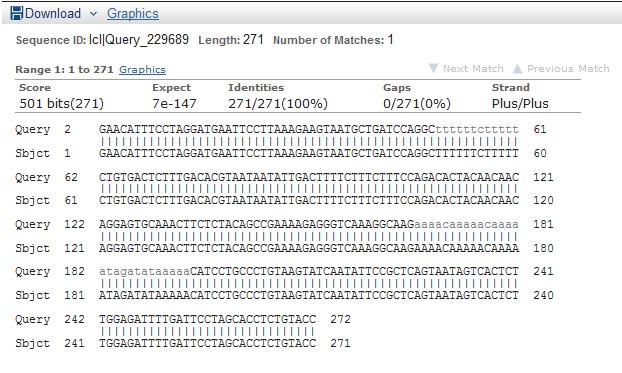Screen dimensions: 622x373
Task: Open the Download menu label
Action: 53,13
